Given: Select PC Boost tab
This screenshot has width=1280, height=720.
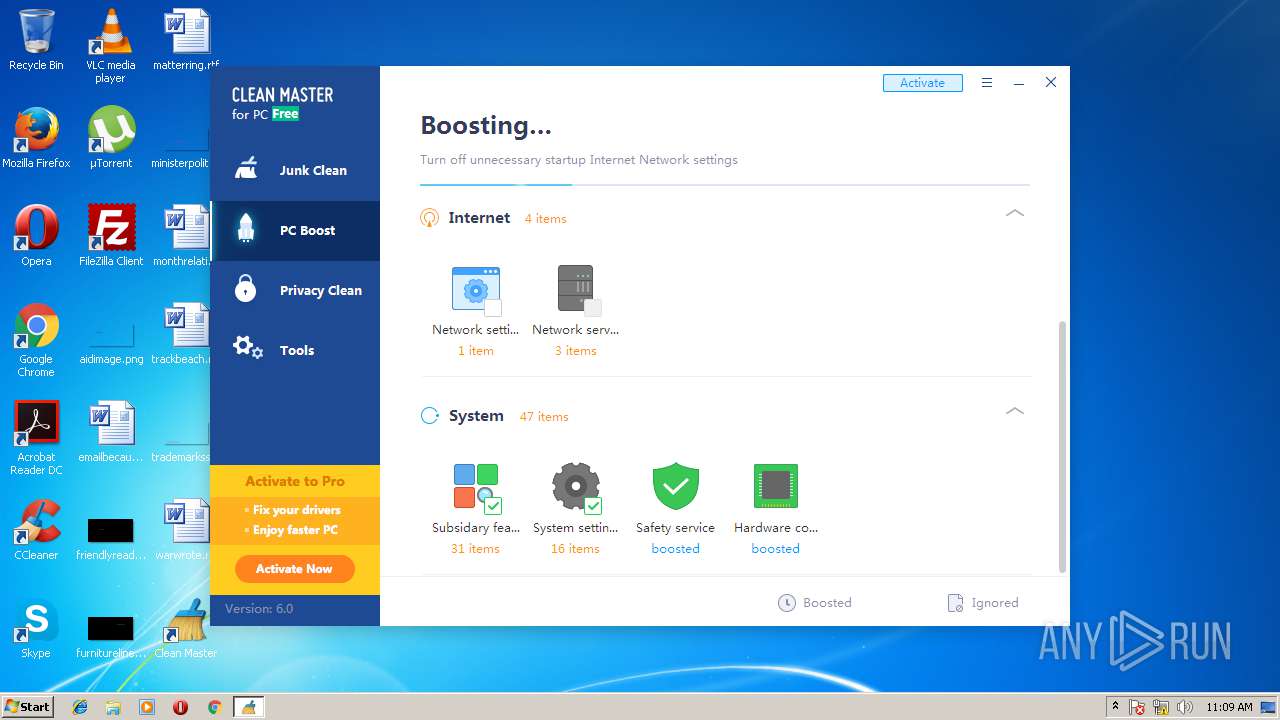Looking at the screenshot, I should tap(295, 231).
